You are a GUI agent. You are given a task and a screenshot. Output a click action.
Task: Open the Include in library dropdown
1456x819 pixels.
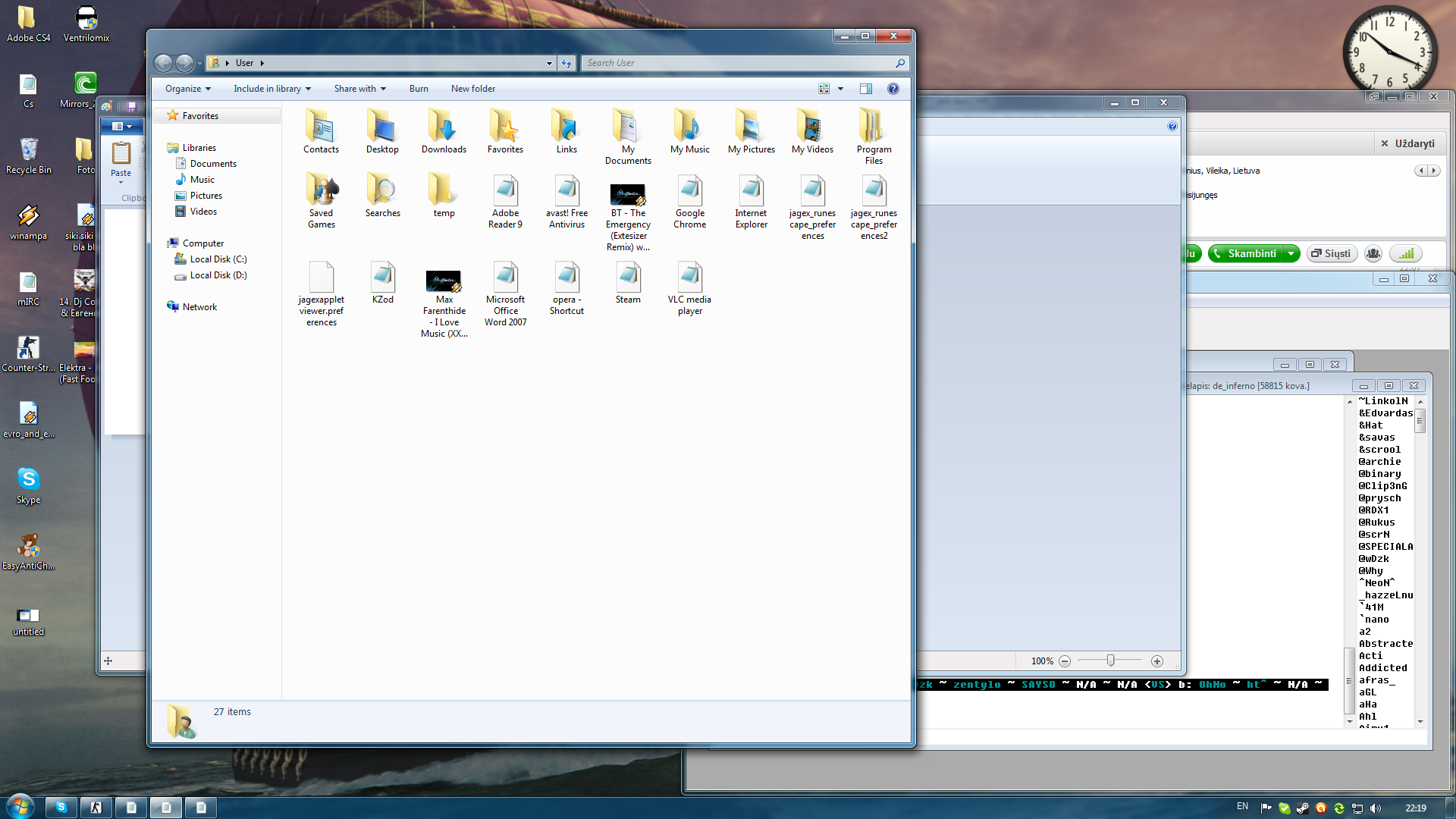(x=271, y=89)
